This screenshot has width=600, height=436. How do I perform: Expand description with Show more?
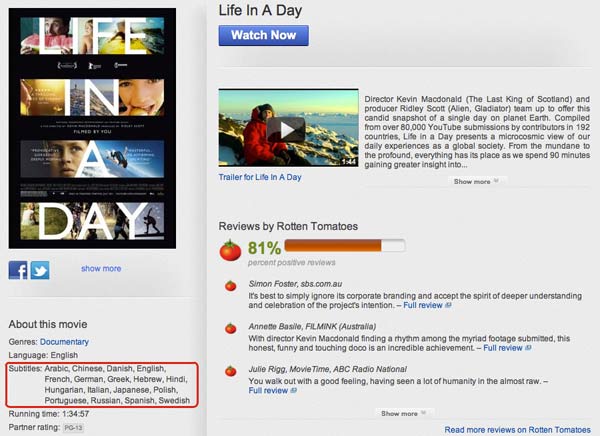476,181
